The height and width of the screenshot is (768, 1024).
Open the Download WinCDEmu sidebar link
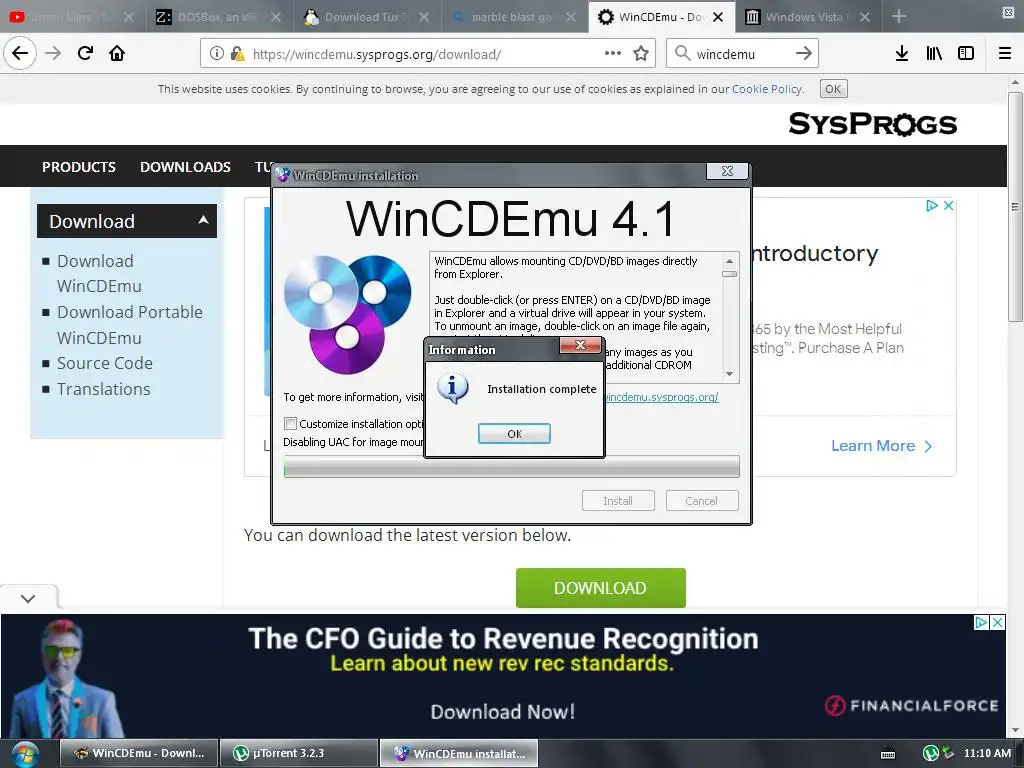coord(99,274)
